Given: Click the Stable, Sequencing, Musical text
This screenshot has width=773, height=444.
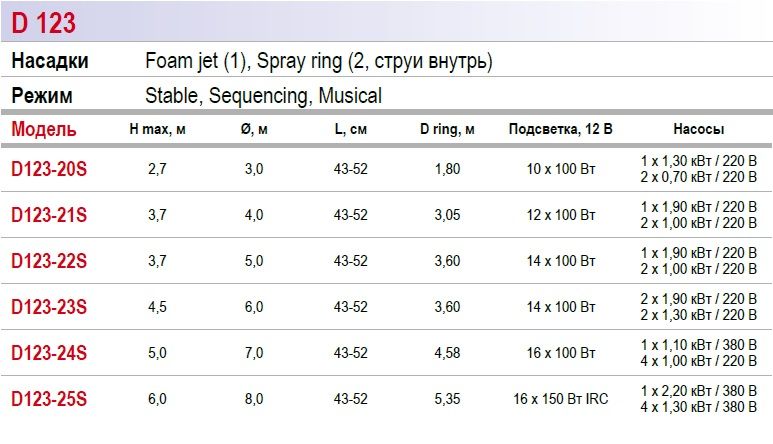Looking at the screenshot, I should (x=263, y=96).
